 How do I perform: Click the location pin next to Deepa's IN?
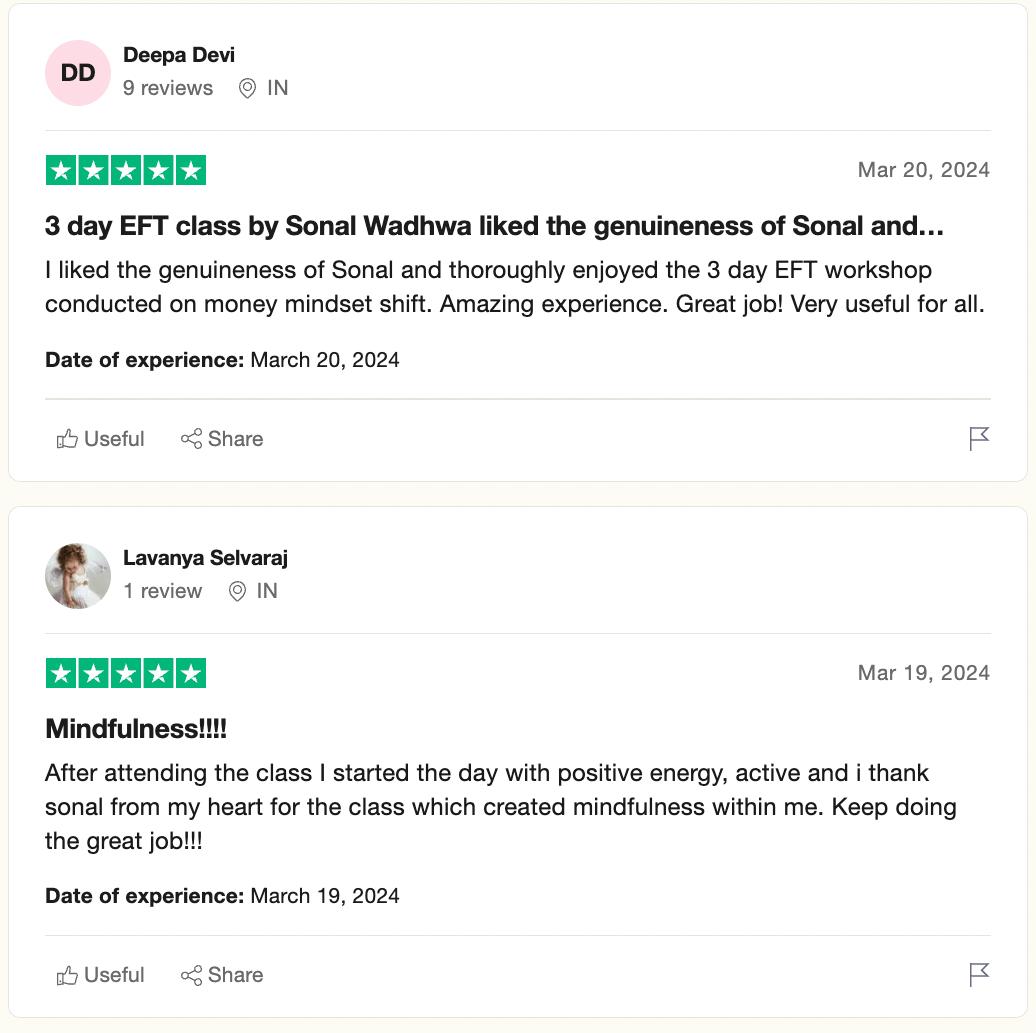tap(247, 89)
